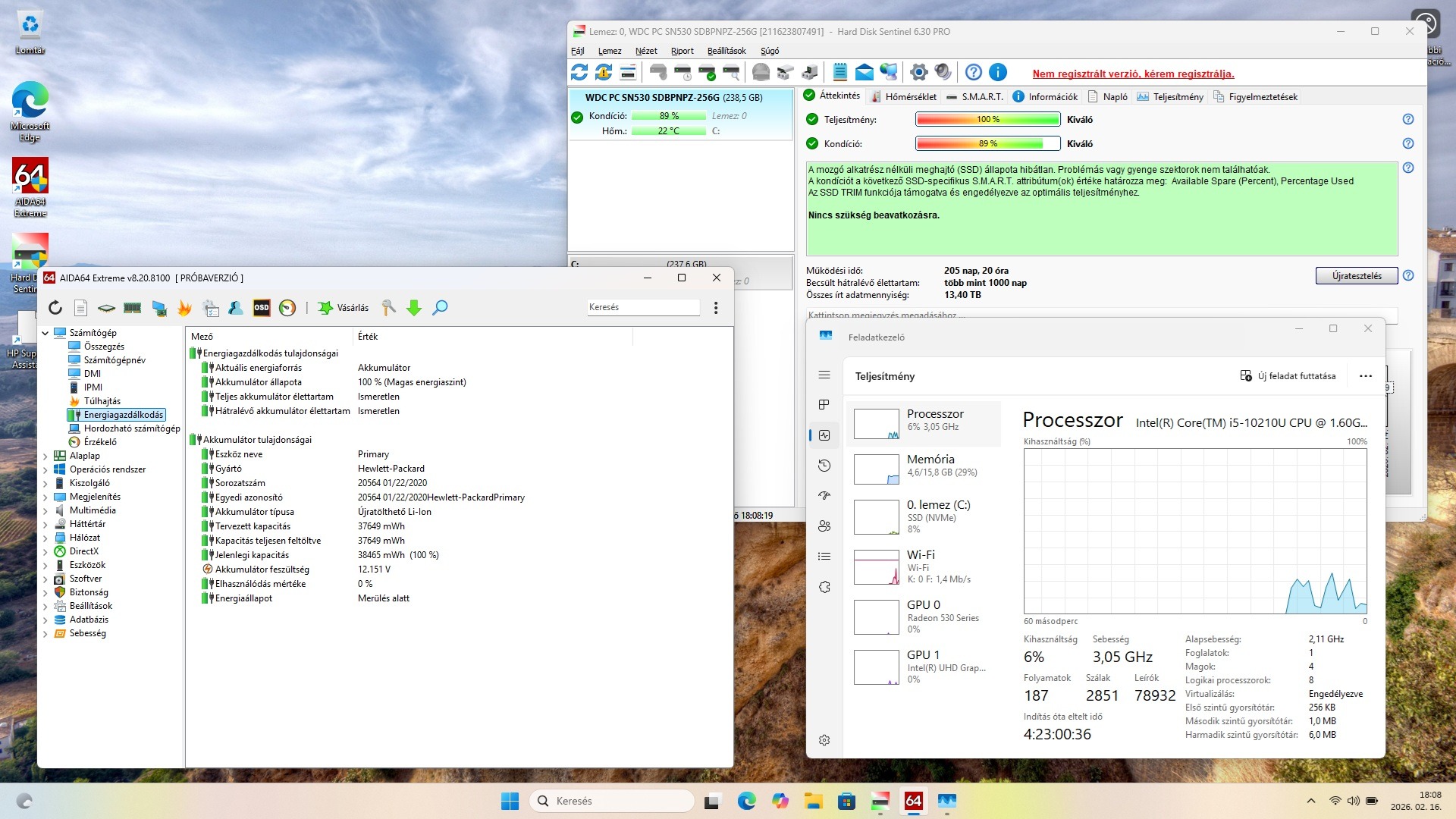Open the Riport menu
The width and height of the screenshot is (1456, 819).
click(682, 51)
